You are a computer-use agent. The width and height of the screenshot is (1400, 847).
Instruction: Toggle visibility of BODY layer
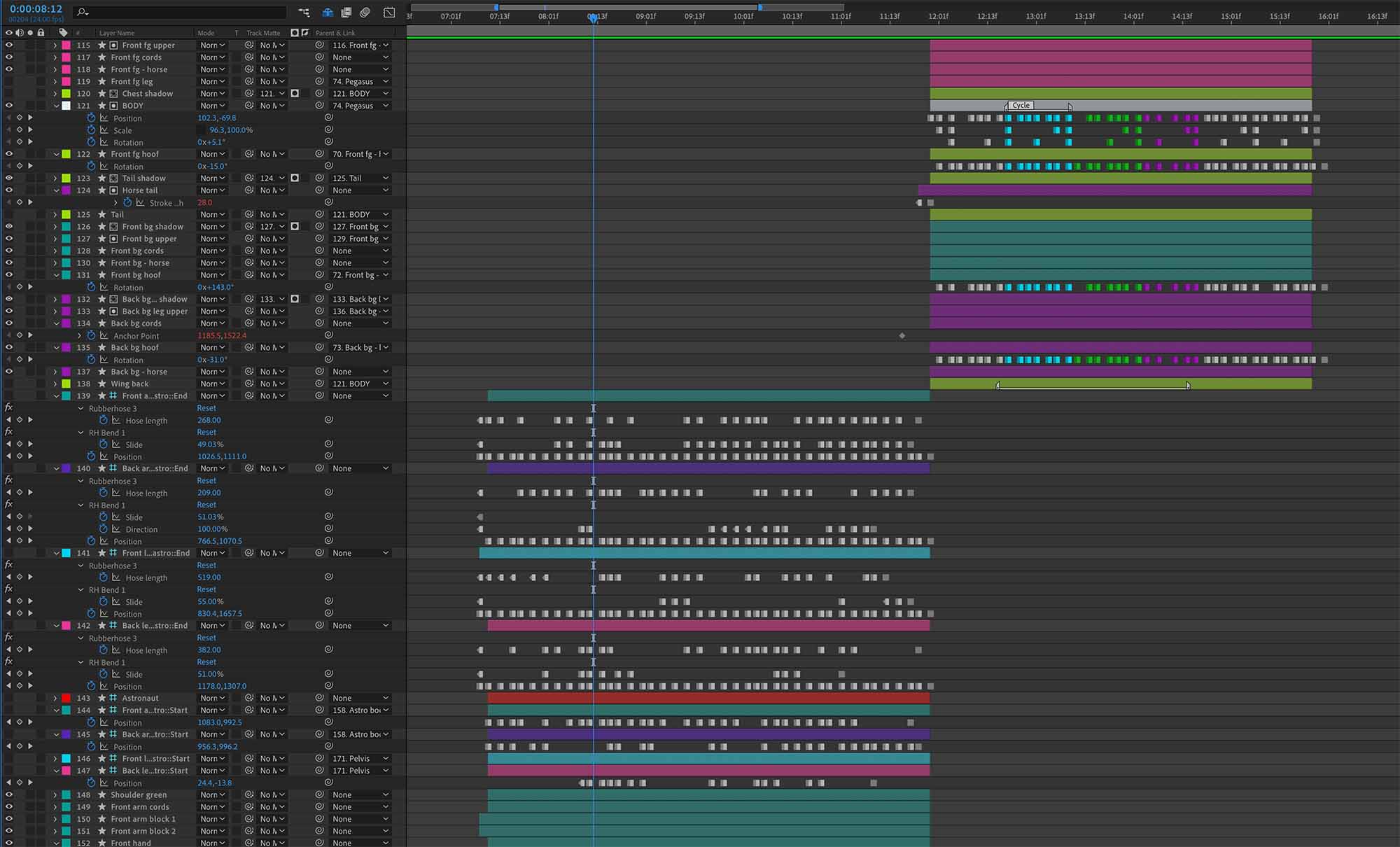(9, 106)
